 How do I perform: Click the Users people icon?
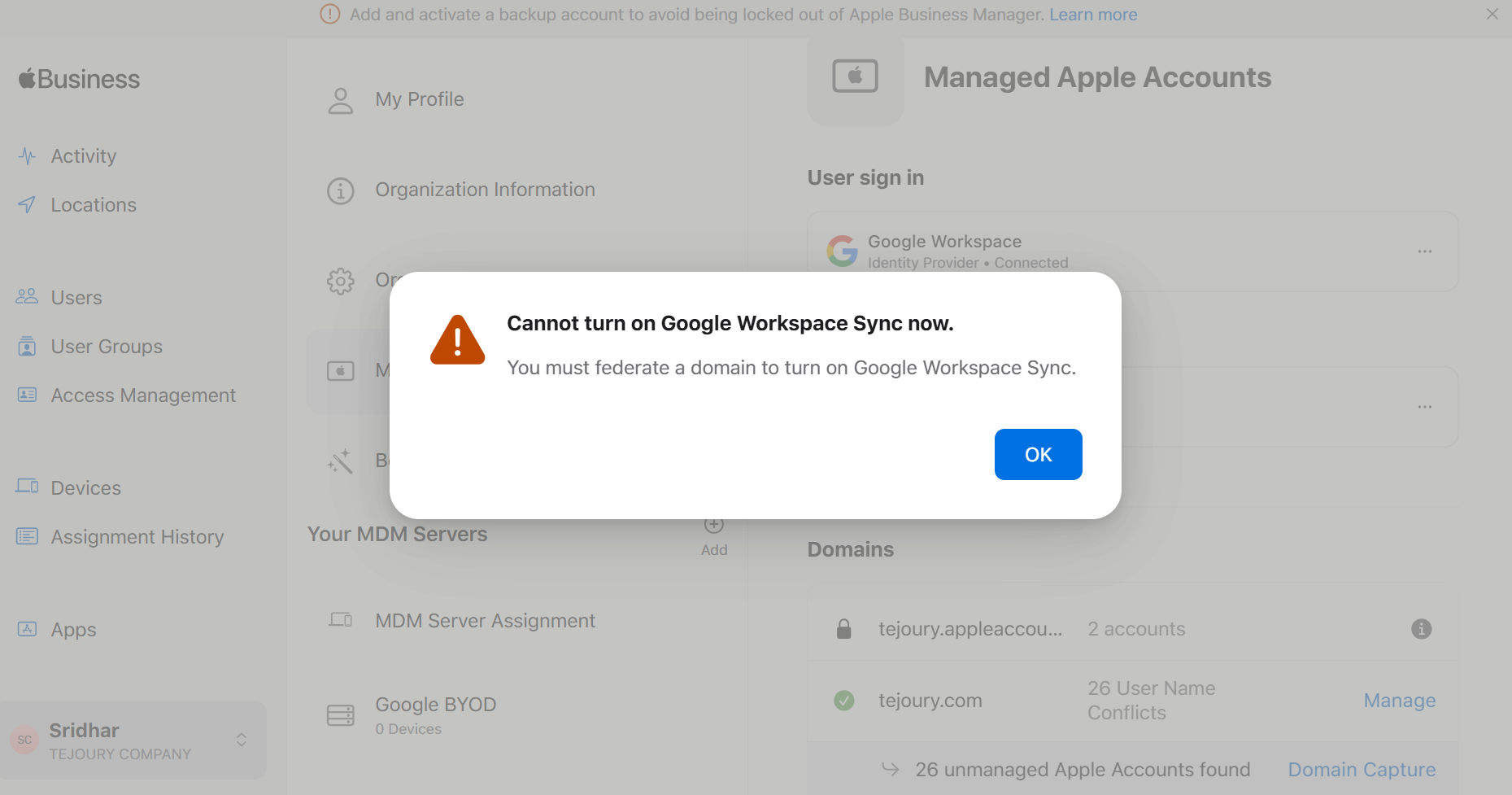(x=27, y=296)
